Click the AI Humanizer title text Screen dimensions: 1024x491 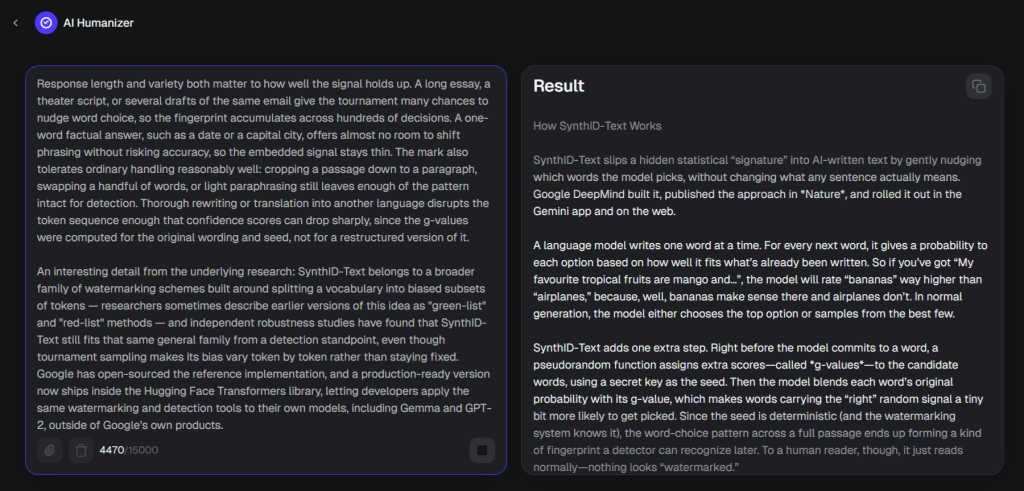pos(99,23)
